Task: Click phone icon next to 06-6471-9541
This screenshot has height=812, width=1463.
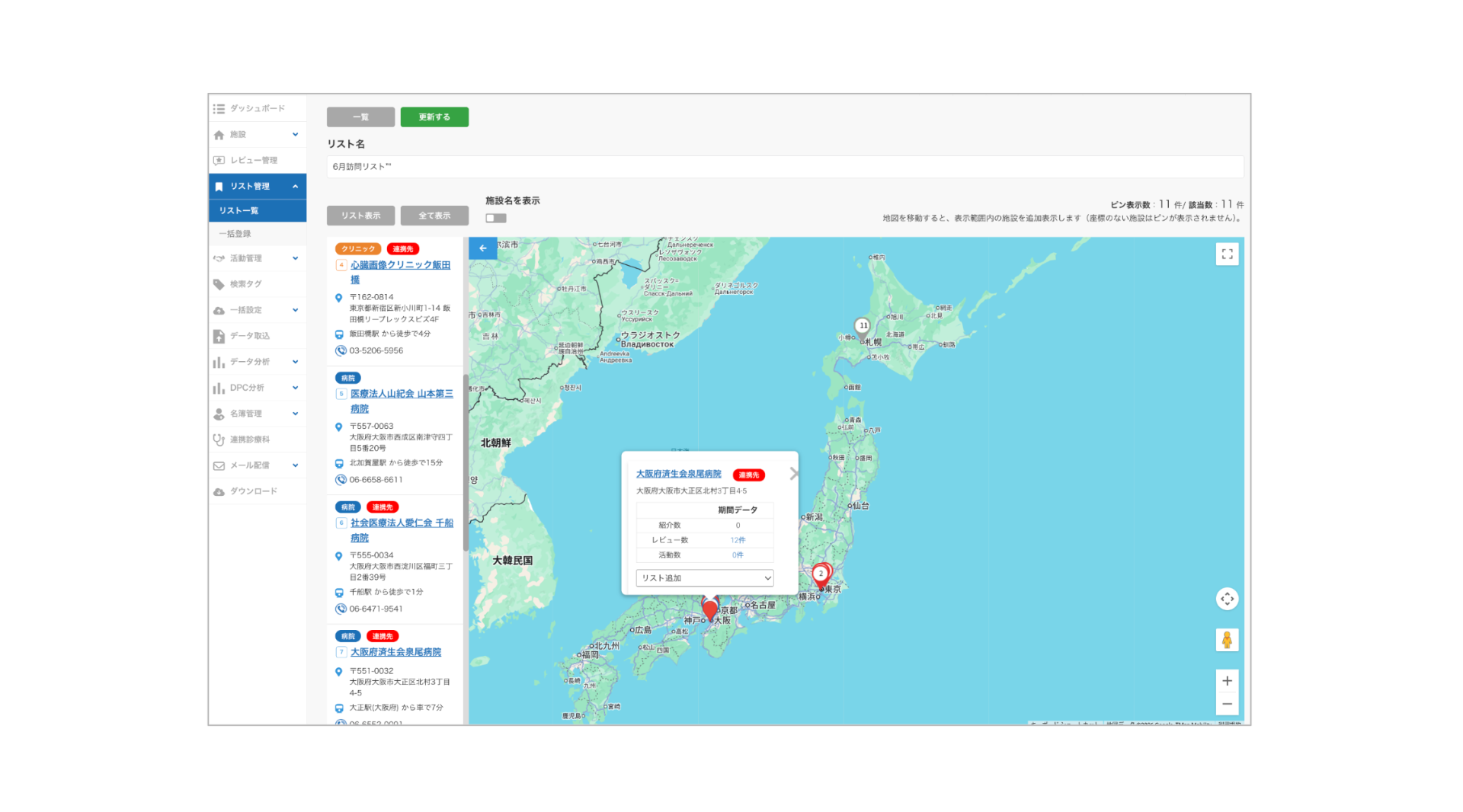Action: pyautogui.click(x=341, y=609)
